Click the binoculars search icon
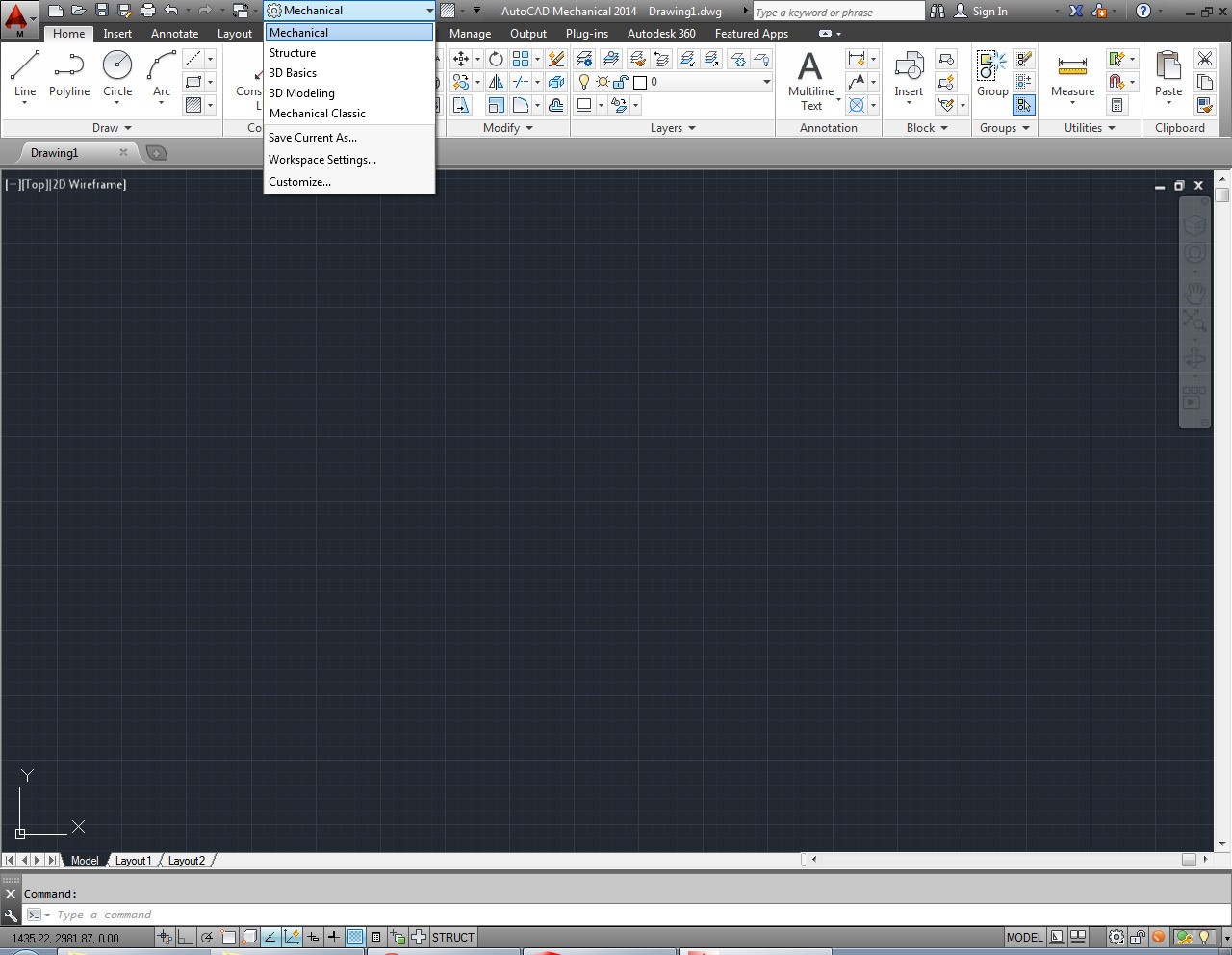 [937, 11]
